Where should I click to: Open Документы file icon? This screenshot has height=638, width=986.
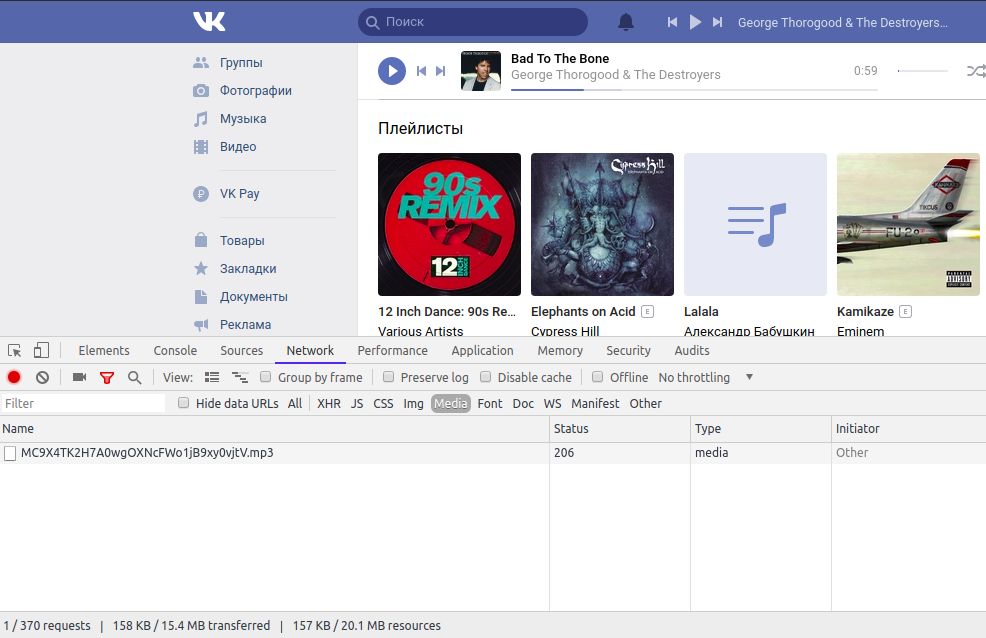[201, 297]
